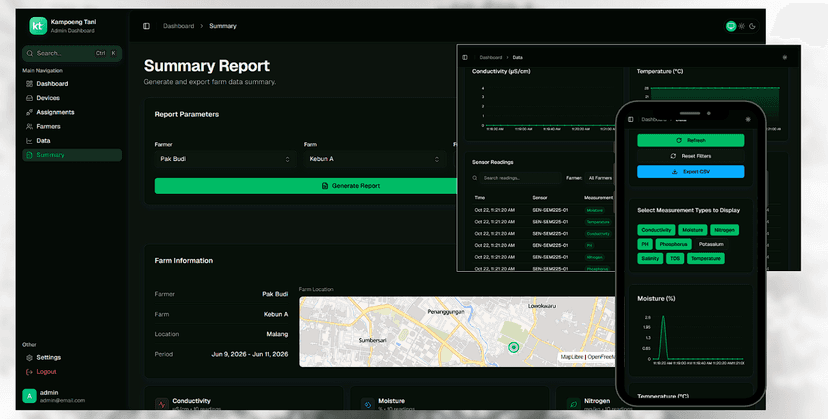Click admin@email.com in the sidebar footer

pyautogui.click(x=62, y=401)
